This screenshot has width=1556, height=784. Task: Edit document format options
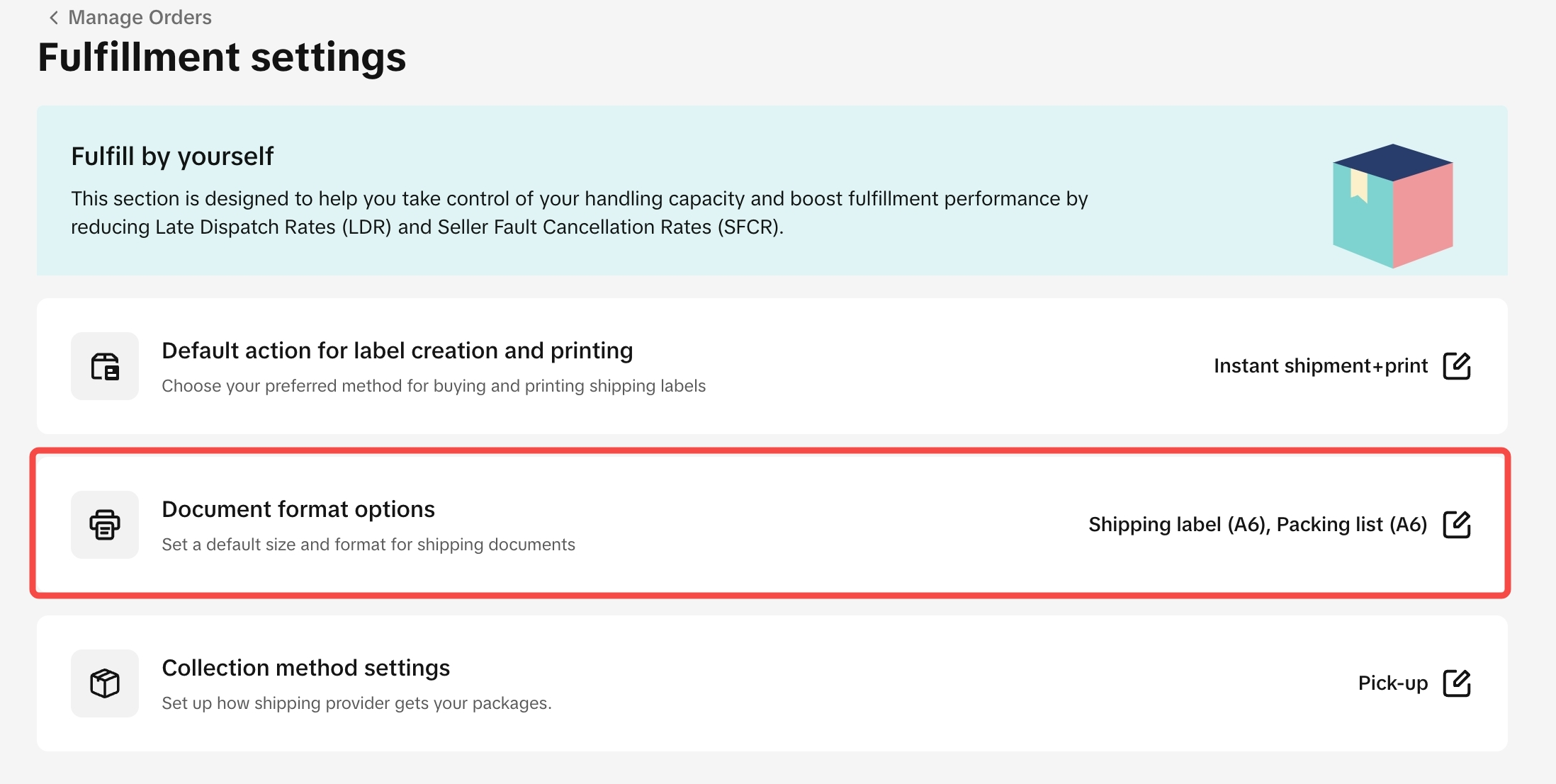1457,525
